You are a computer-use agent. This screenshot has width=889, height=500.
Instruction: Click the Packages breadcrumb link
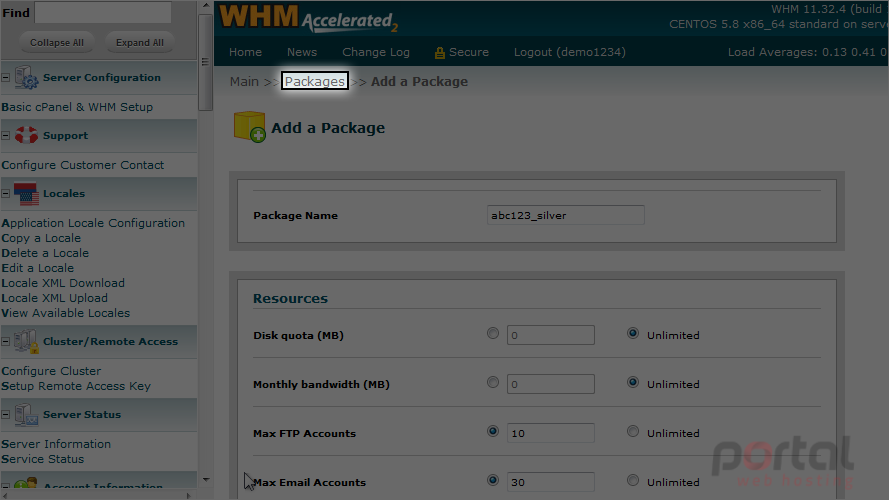point(315,82)
